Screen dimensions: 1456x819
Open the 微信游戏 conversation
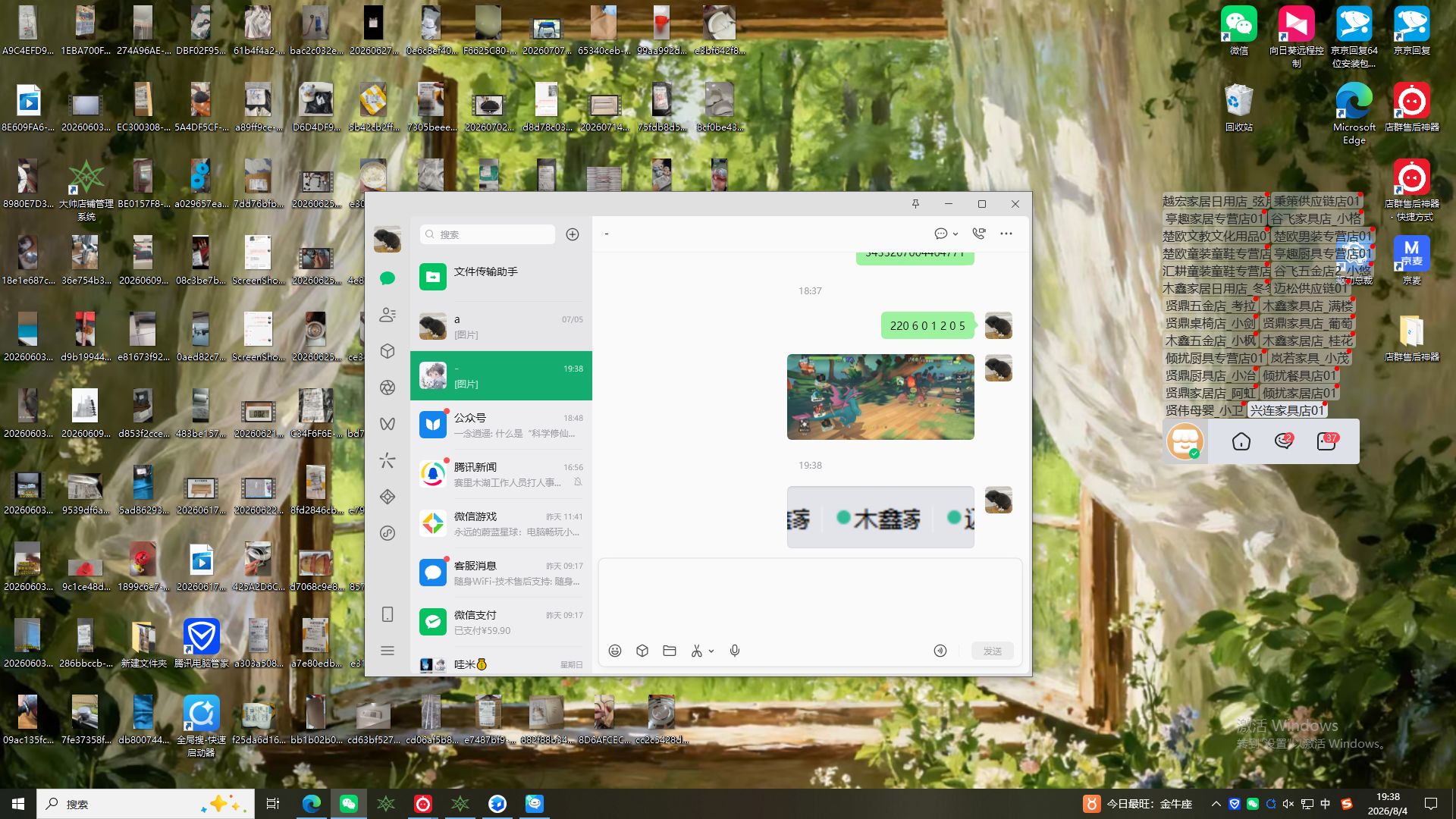point(501,523)
